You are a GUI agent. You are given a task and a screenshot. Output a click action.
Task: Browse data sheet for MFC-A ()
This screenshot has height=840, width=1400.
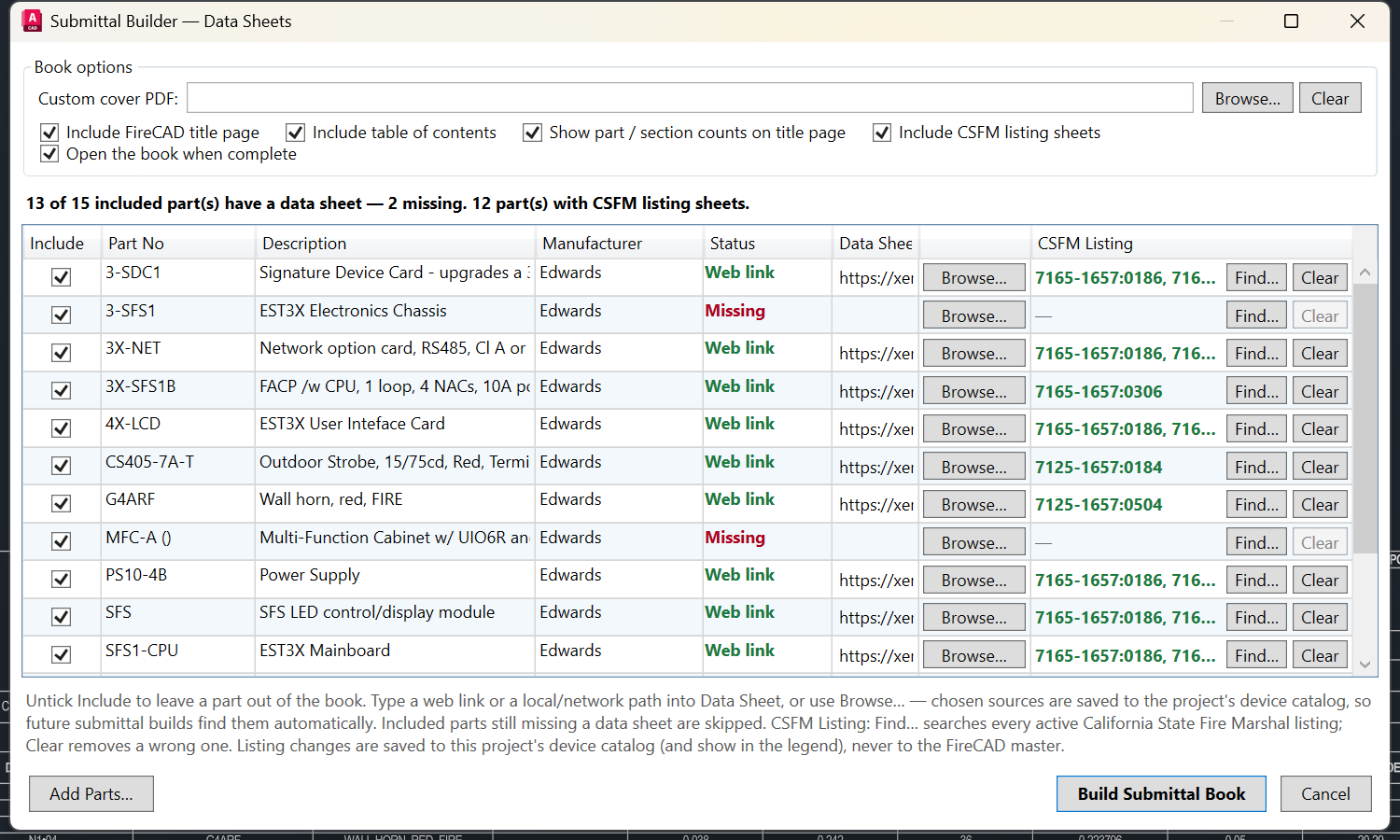(x=974, y=542)
